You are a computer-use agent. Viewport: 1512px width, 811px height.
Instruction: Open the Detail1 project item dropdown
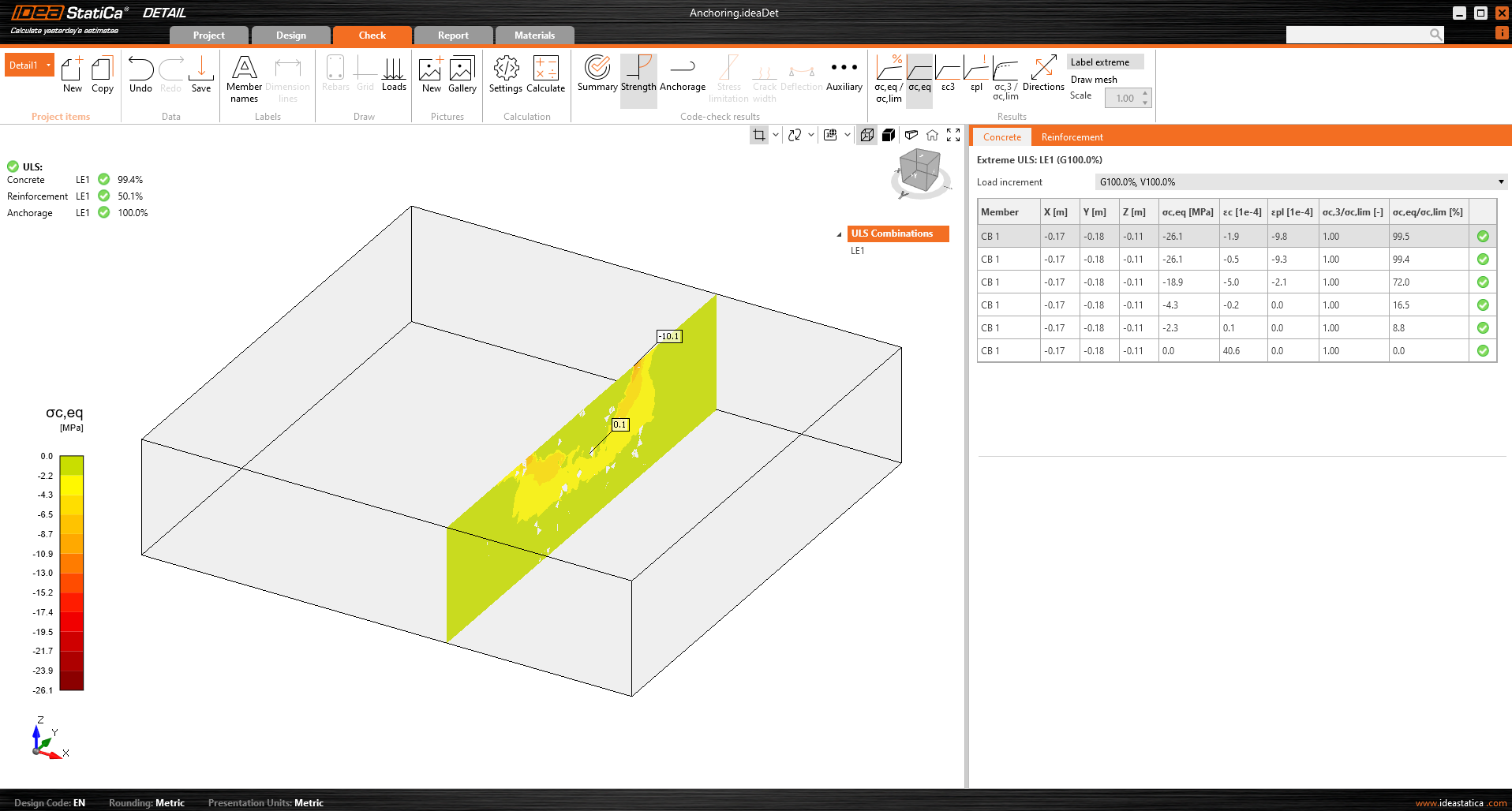click(x=48, y=65)
